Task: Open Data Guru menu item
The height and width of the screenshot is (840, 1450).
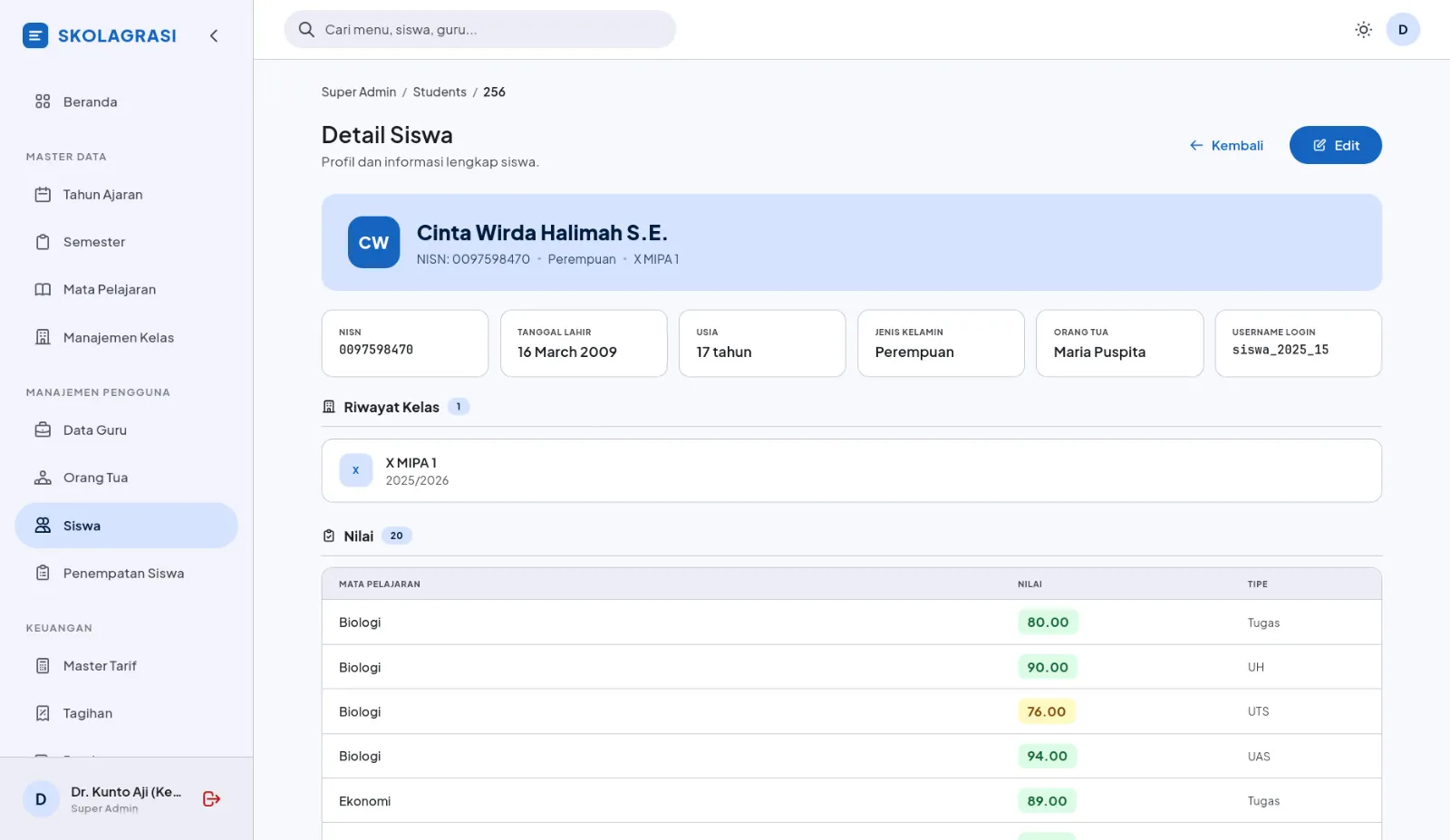Action: 126,430
